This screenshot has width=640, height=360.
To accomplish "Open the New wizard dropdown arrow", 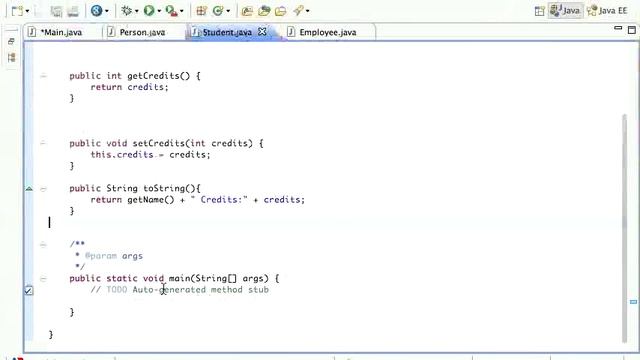I will (x=27, y=11).
